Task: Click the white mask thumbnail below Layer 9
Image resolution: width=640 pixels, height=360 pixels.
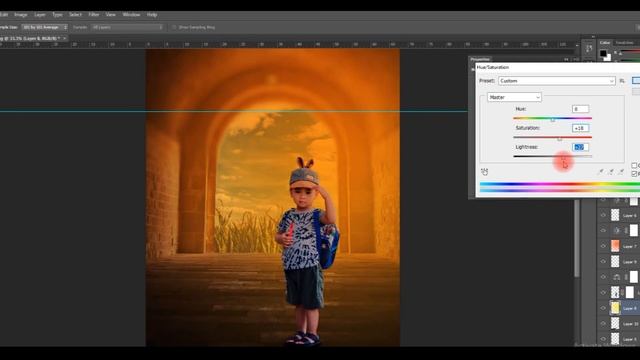Action: (633, 277)
